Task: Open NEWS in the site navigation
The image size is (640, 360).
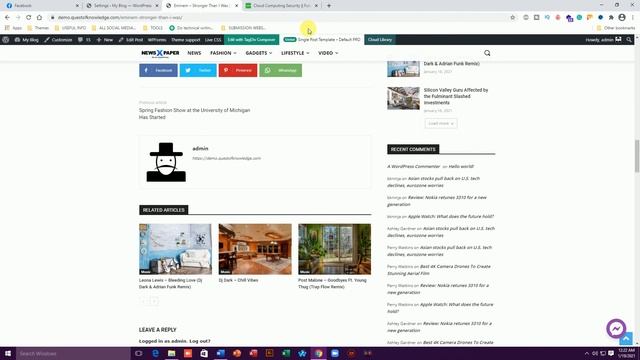Action: tap(194, 53)
